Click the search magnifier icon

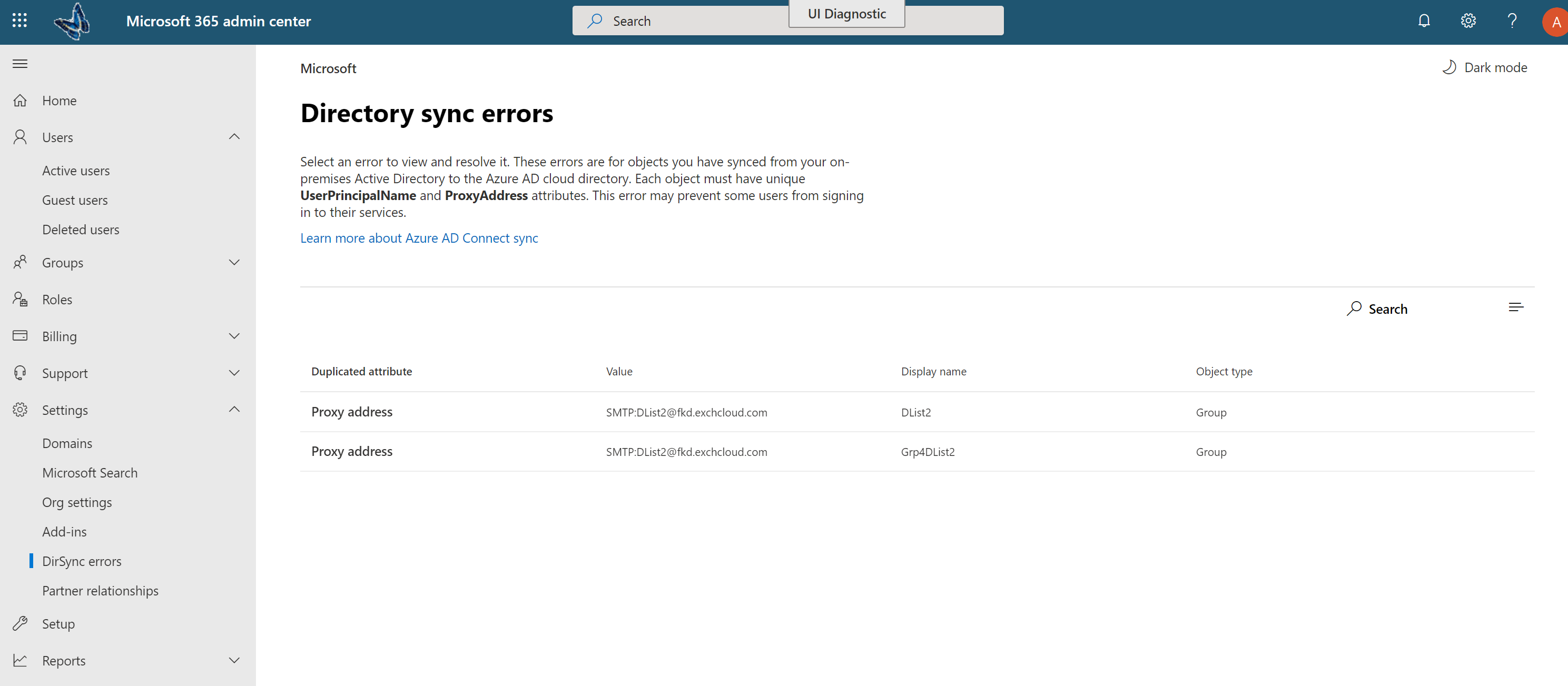point(1352,308)
